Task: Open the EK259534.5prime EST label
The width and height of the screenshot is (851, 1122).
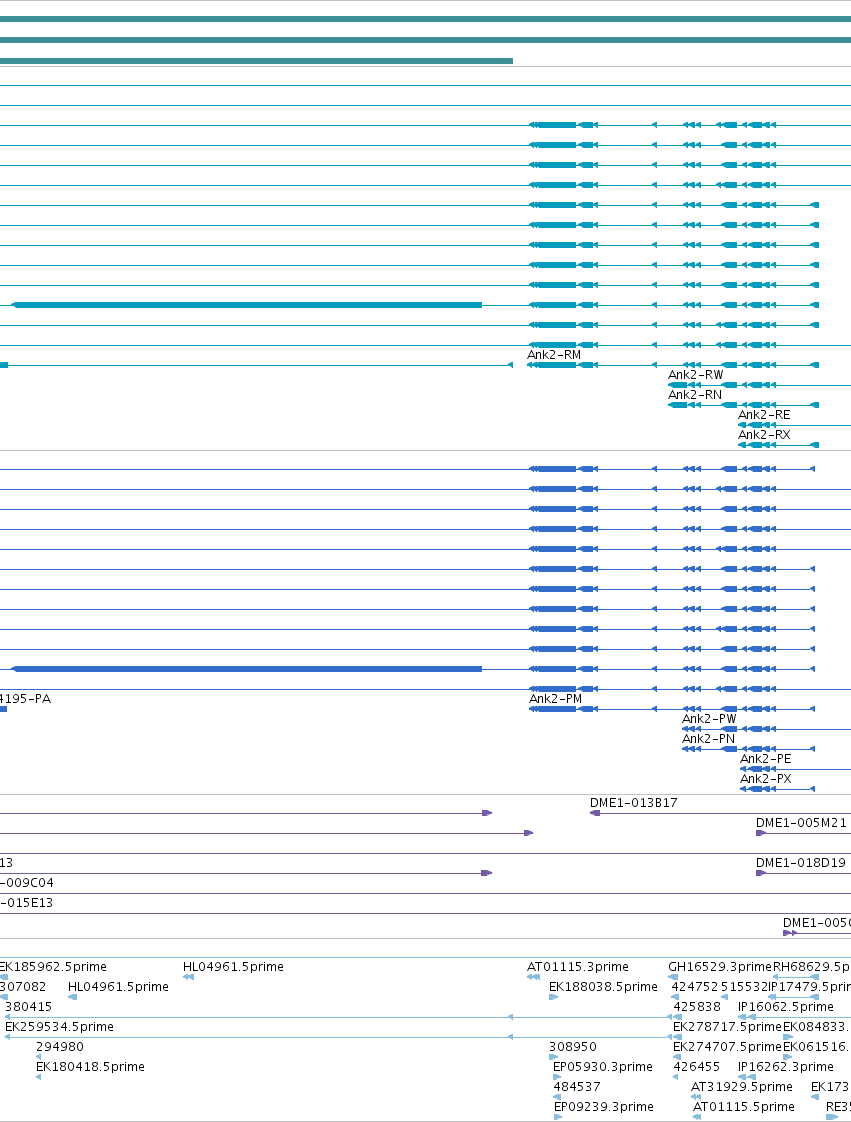Action: coord(59,1028)
